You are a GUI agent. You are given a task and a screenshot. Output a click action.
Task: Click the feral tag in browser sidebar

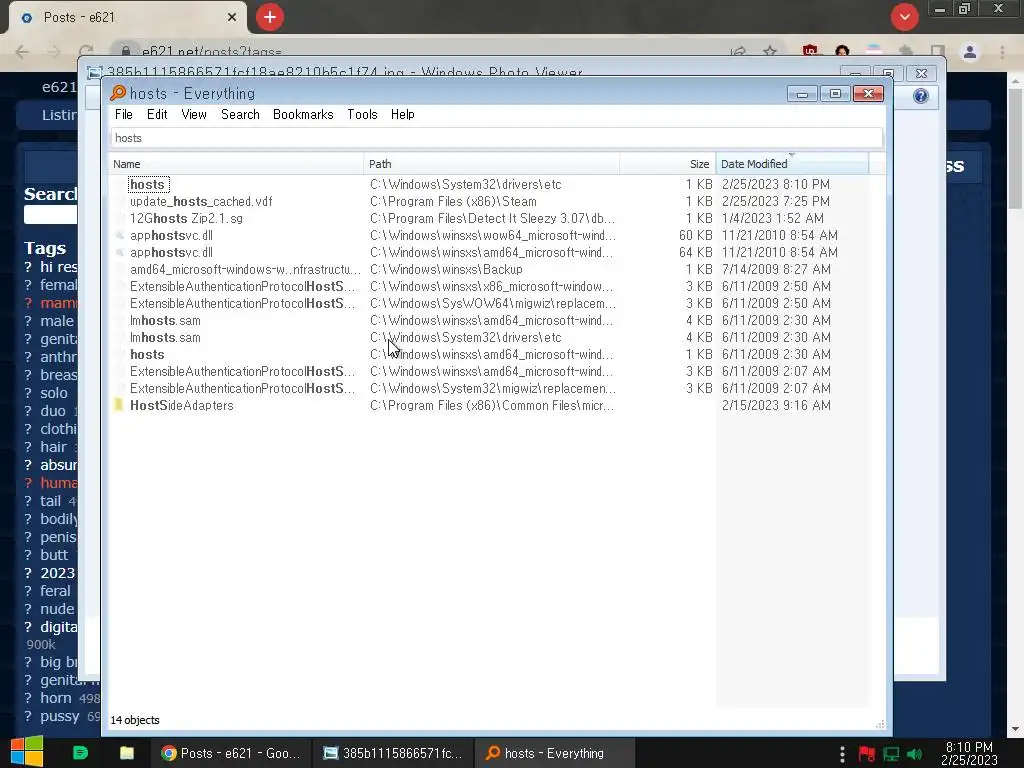[x=55, y=591]
